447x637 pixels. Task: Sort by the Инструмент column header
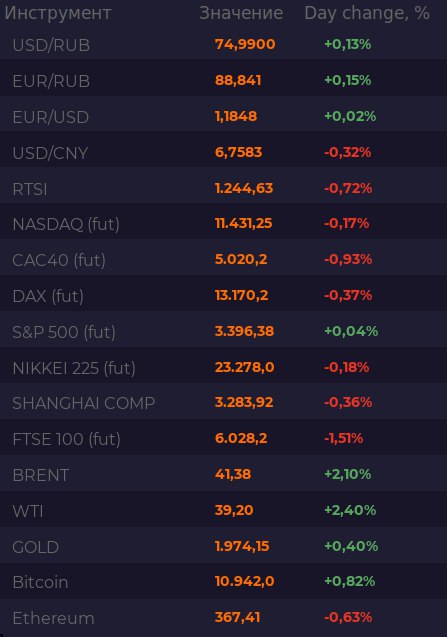click(58, 13)
